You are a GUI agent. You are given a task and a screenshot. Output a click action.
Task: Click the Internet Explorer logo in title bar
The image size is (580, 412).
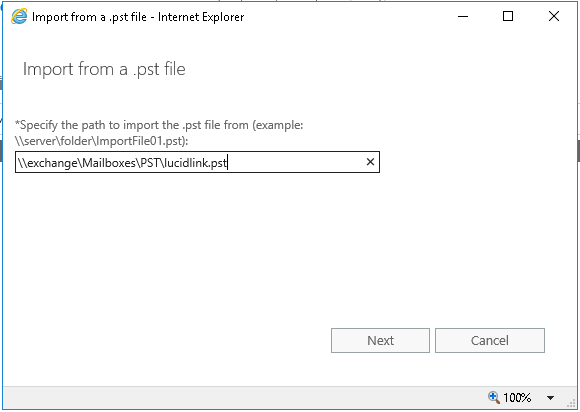pyautogui.click(x=19, y=17)
